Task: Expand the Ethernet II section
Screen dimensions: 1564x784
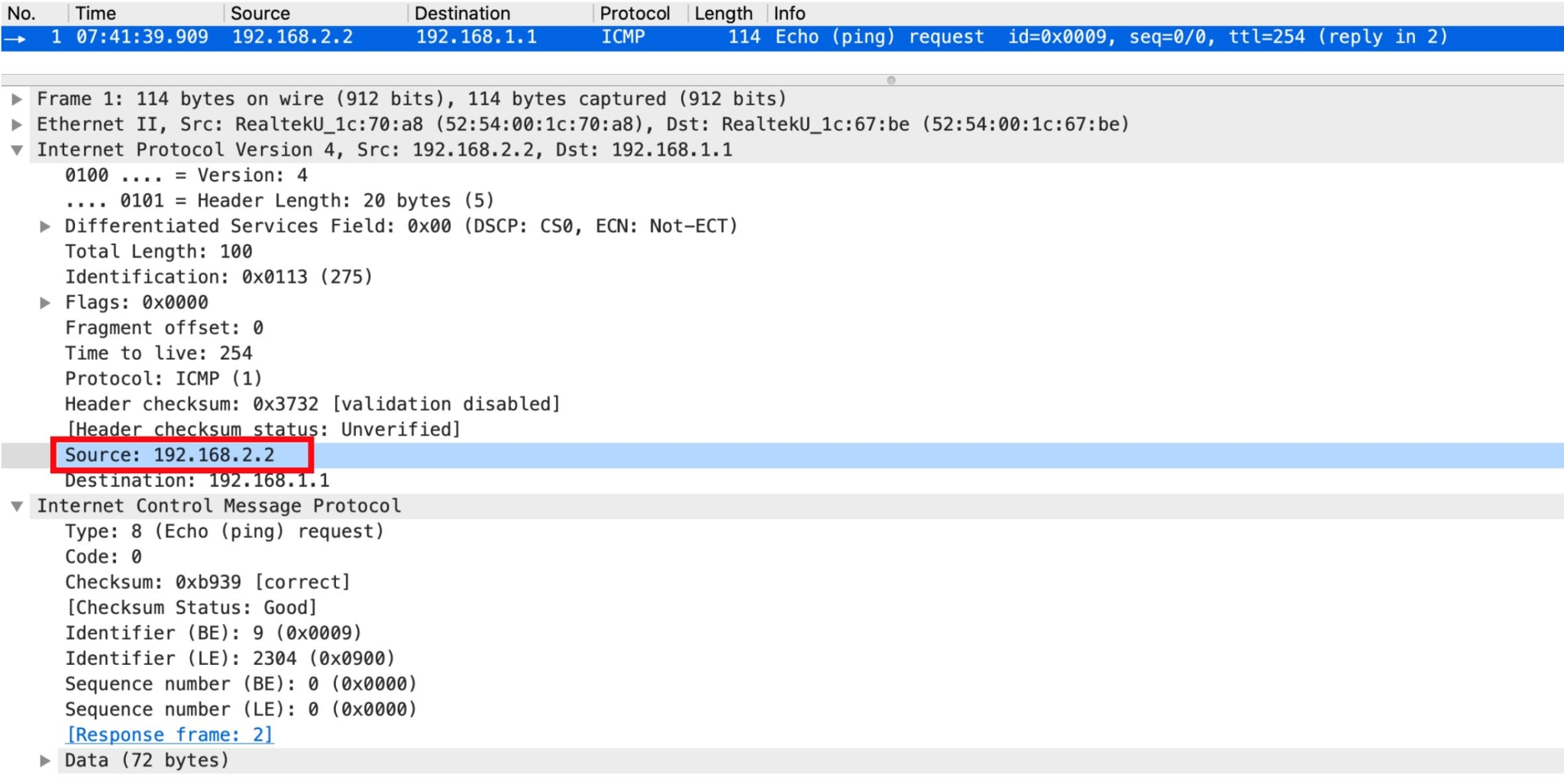Action: click(x=16, y=124)
